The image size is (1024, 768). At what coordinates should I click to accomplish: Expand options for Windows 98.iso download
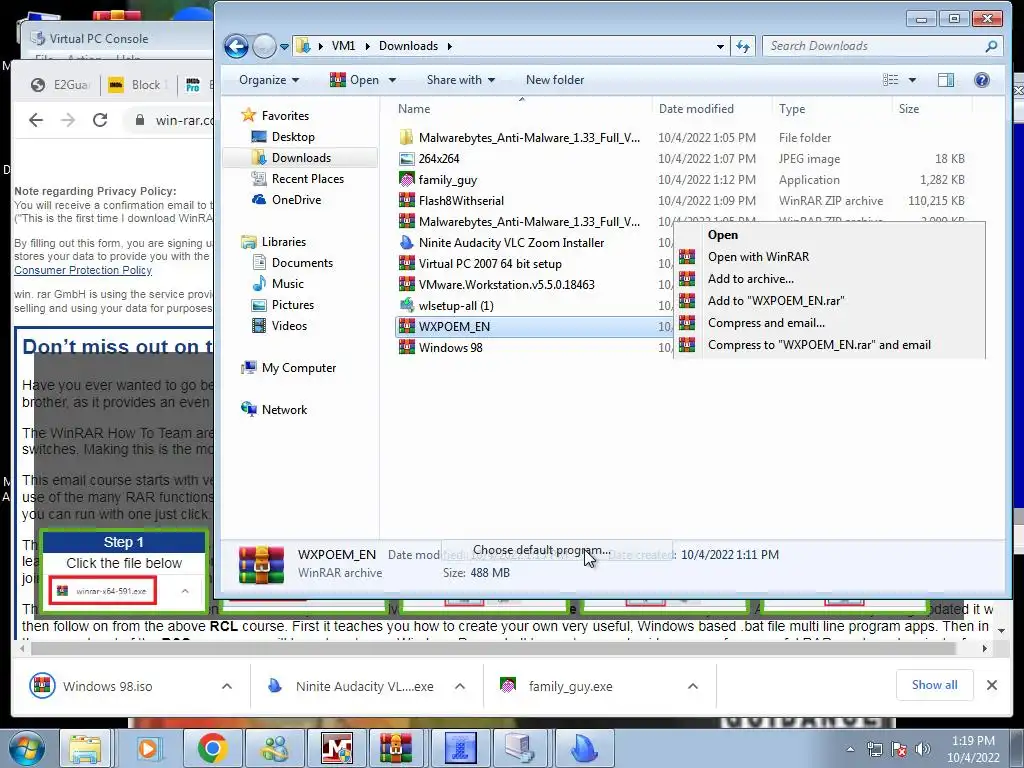227,686
